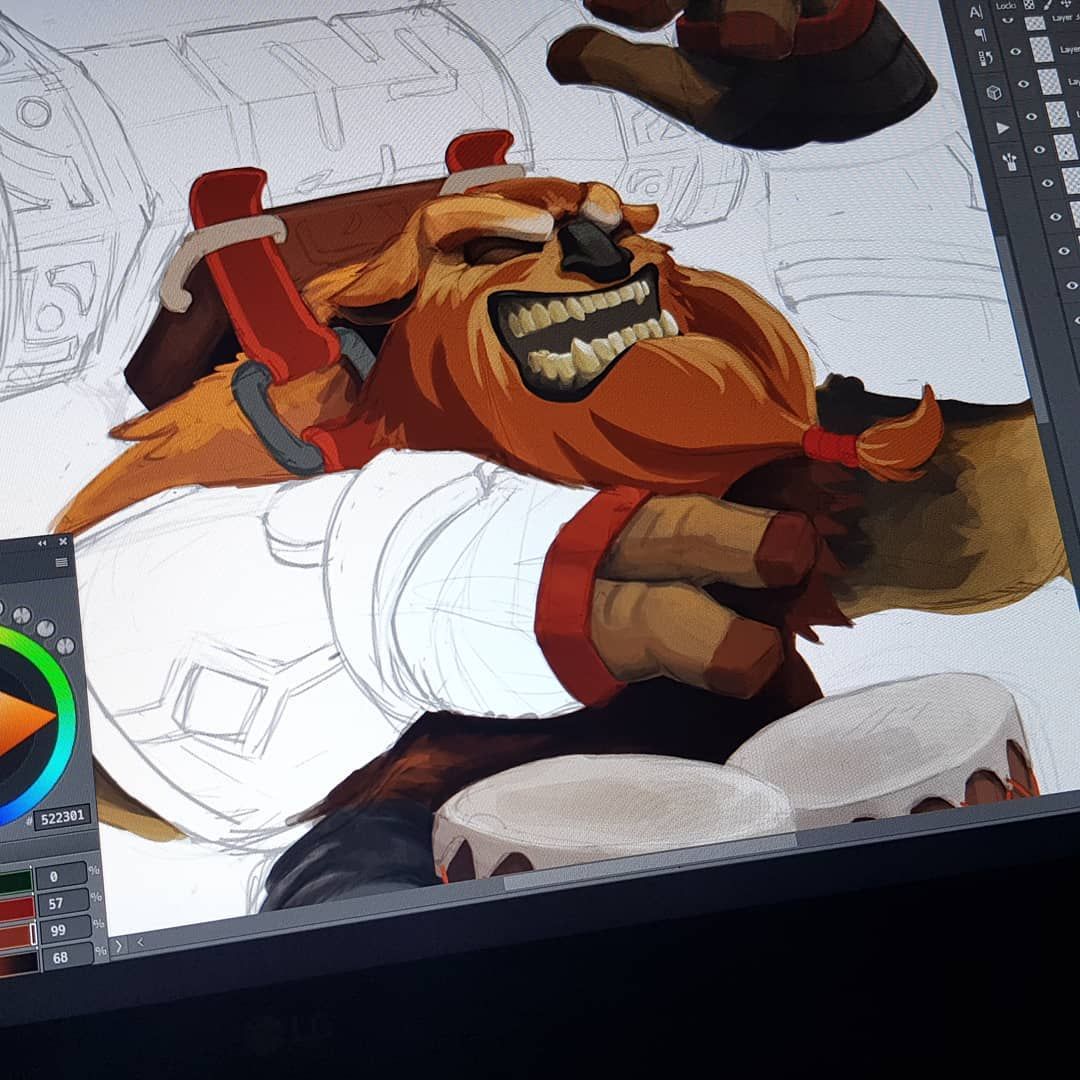This screenshot has width=1080, height=1080.
Task: Click the lock transparent pixels checkerboard icon
Action: click(1028, 5)
